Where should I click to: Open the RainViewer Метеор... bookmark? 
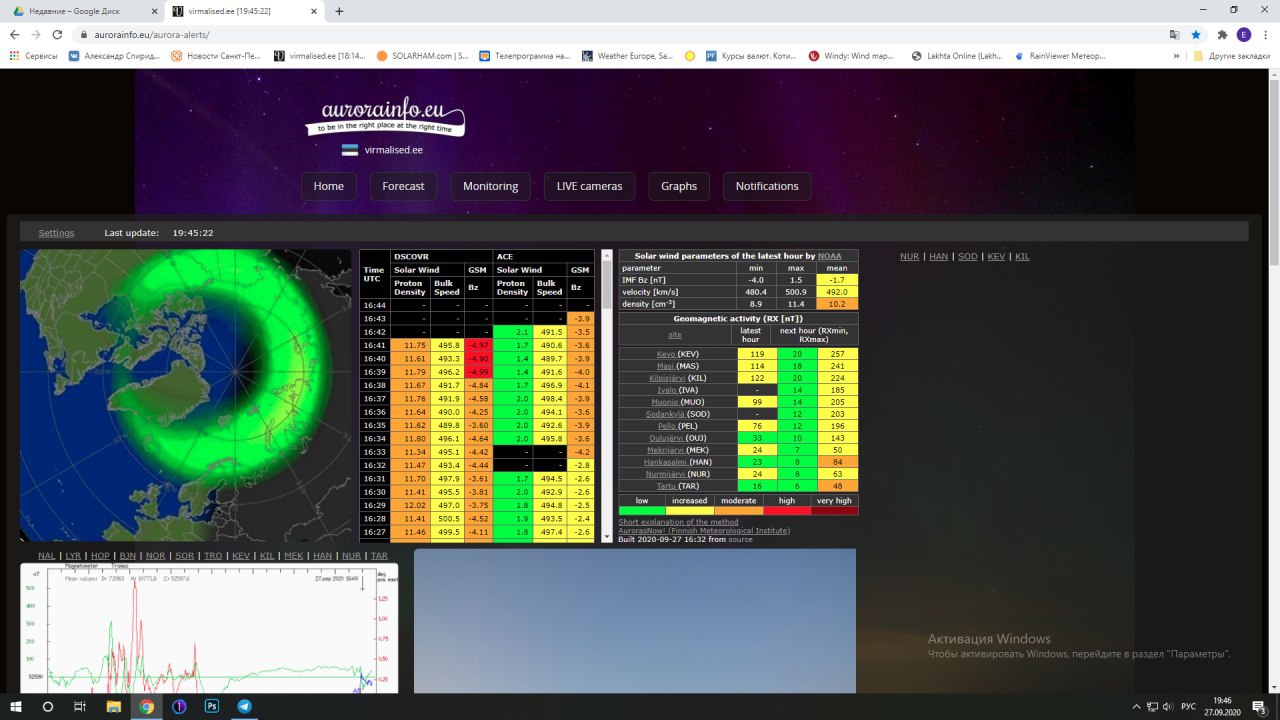pos(1060,56)
